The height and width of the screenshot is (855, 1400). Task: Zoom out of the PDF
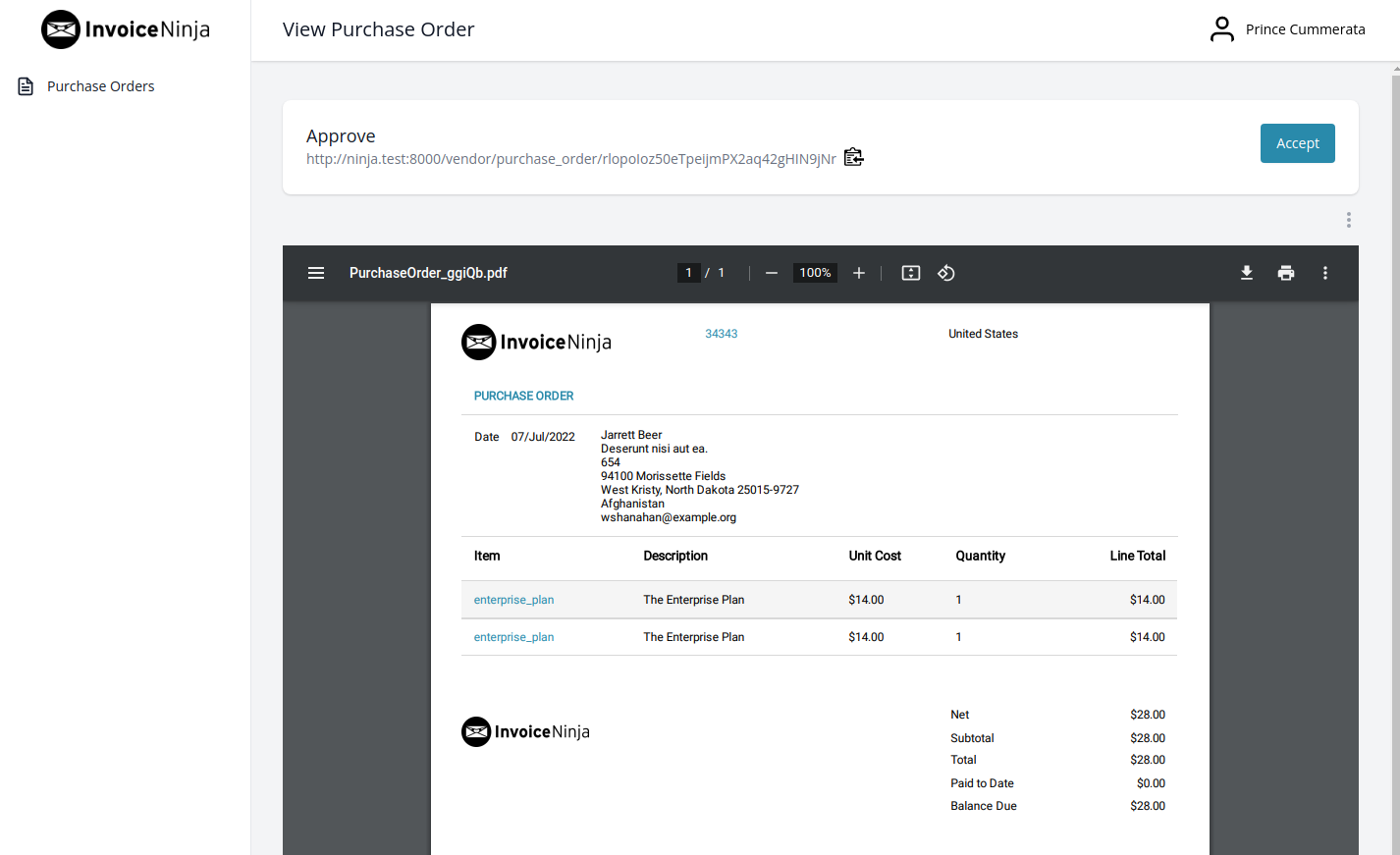[772, 273]
